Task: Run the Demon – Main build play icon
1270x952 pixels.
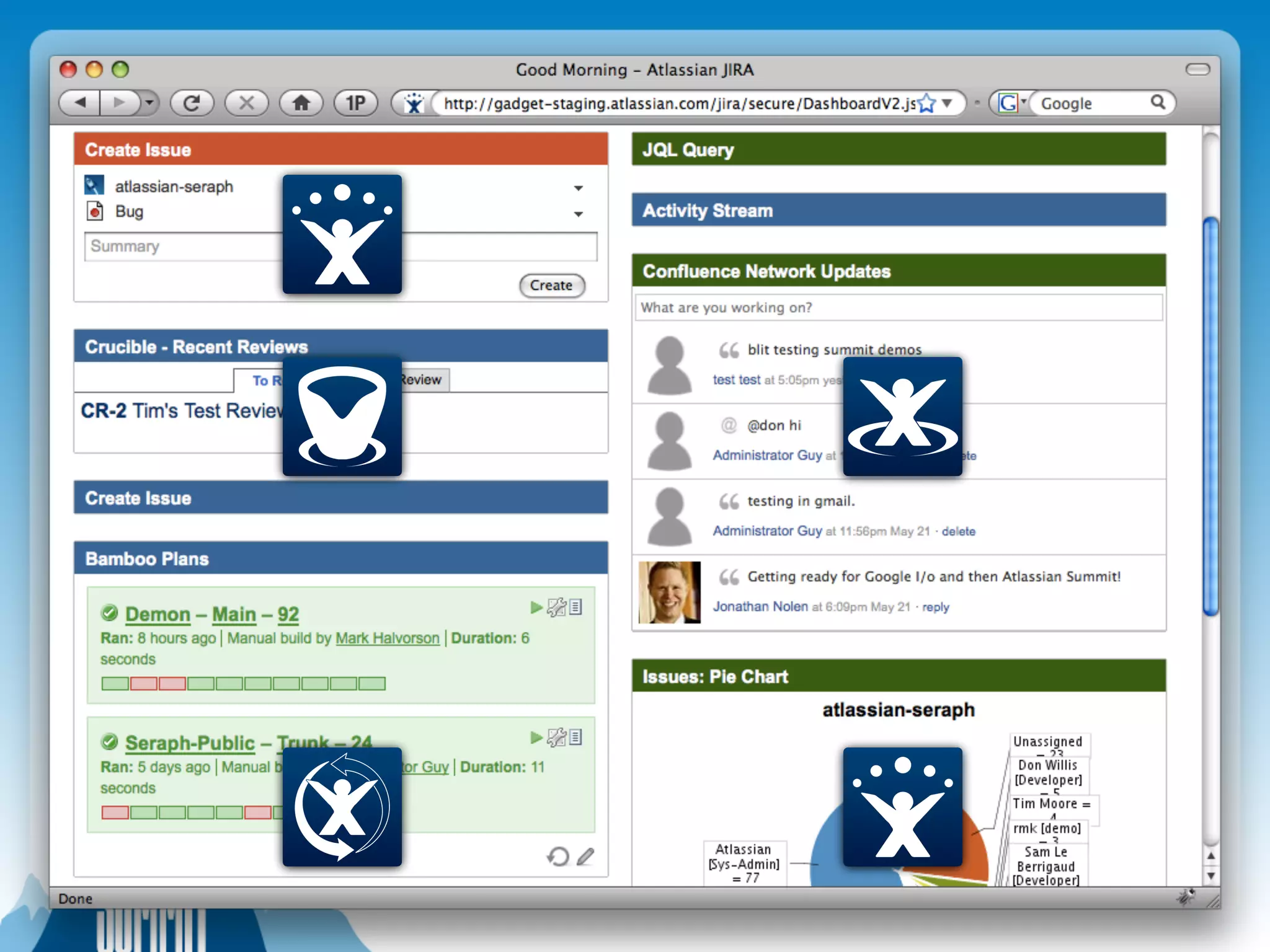Action: [536, 607]
